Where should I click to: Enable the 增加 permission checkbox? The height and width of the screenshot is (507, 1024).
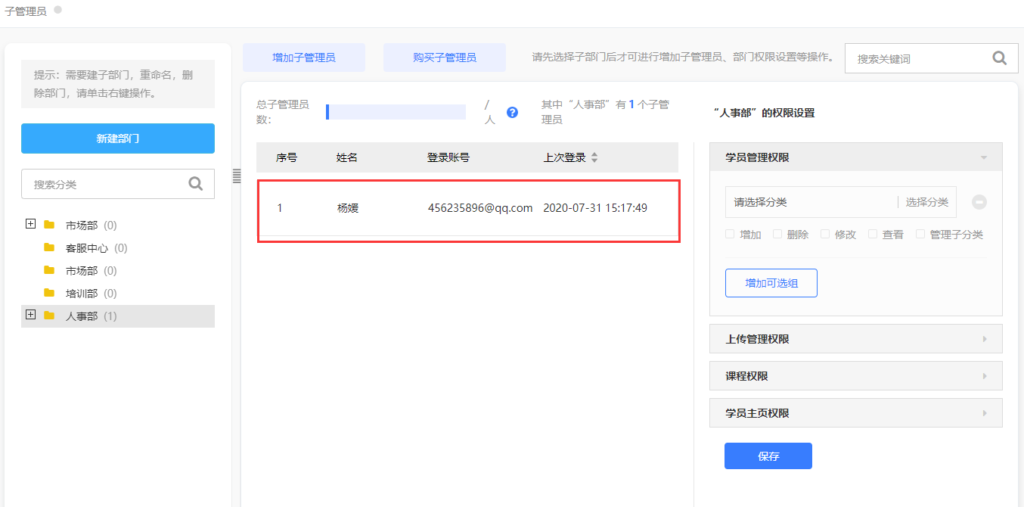click(x=730, y=234)
